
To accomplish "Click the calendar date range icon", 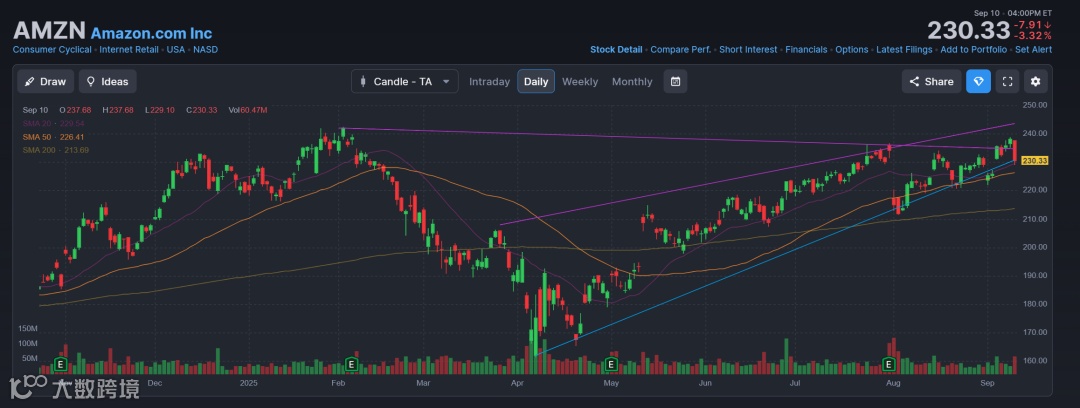I will (675, 82).
